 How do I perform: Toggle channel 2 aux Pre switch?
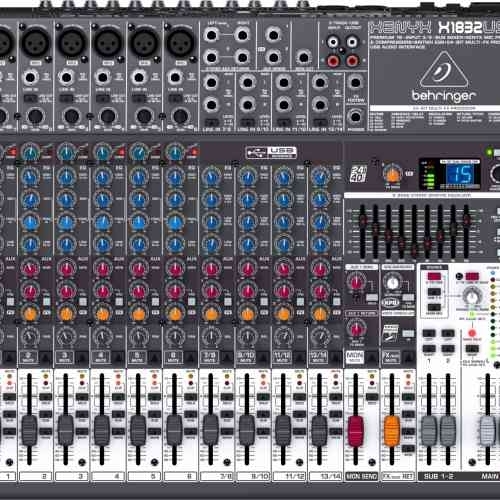pos(47,302)
